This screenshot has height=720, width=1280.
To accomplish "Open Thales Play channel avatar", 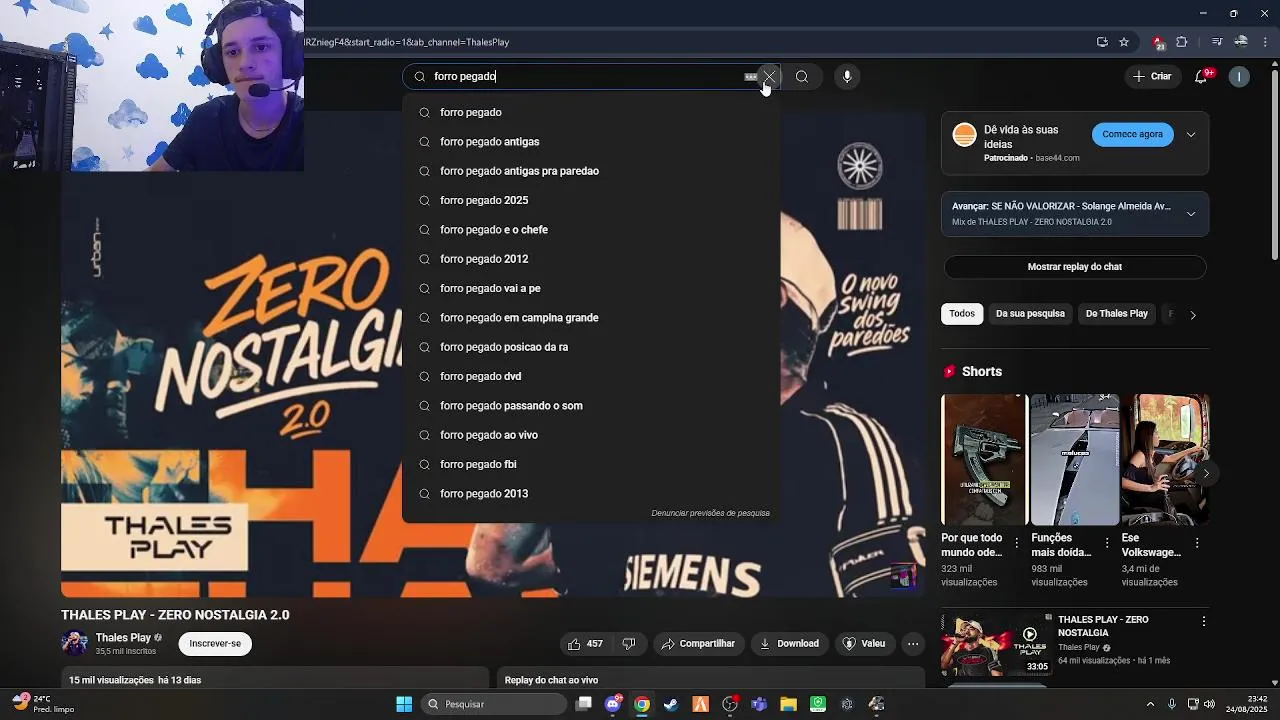I will tap(74, 644).
